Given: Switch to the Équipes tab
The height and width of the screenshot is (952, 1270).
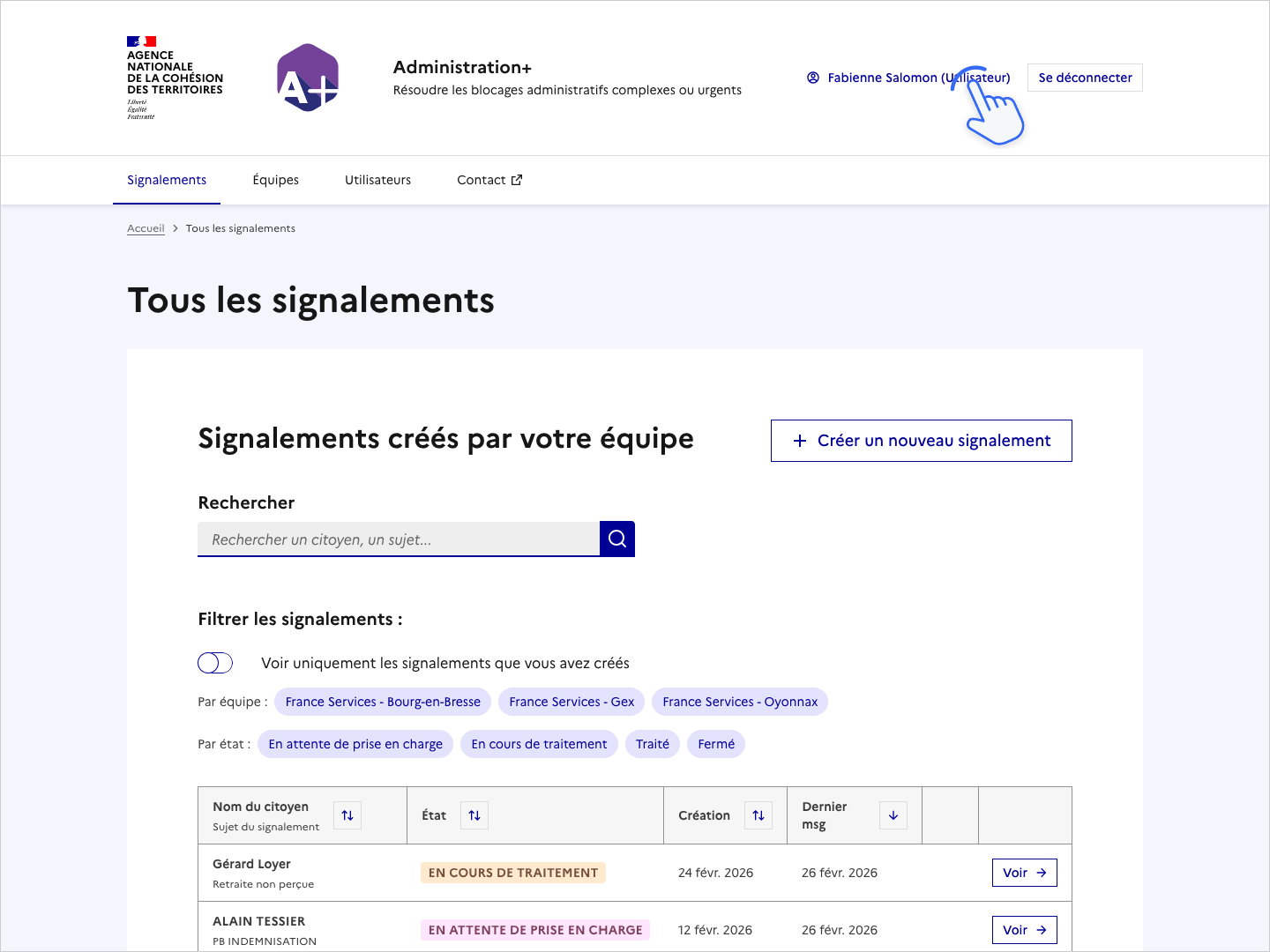Looking at the screenshot, I should (275, 180).
